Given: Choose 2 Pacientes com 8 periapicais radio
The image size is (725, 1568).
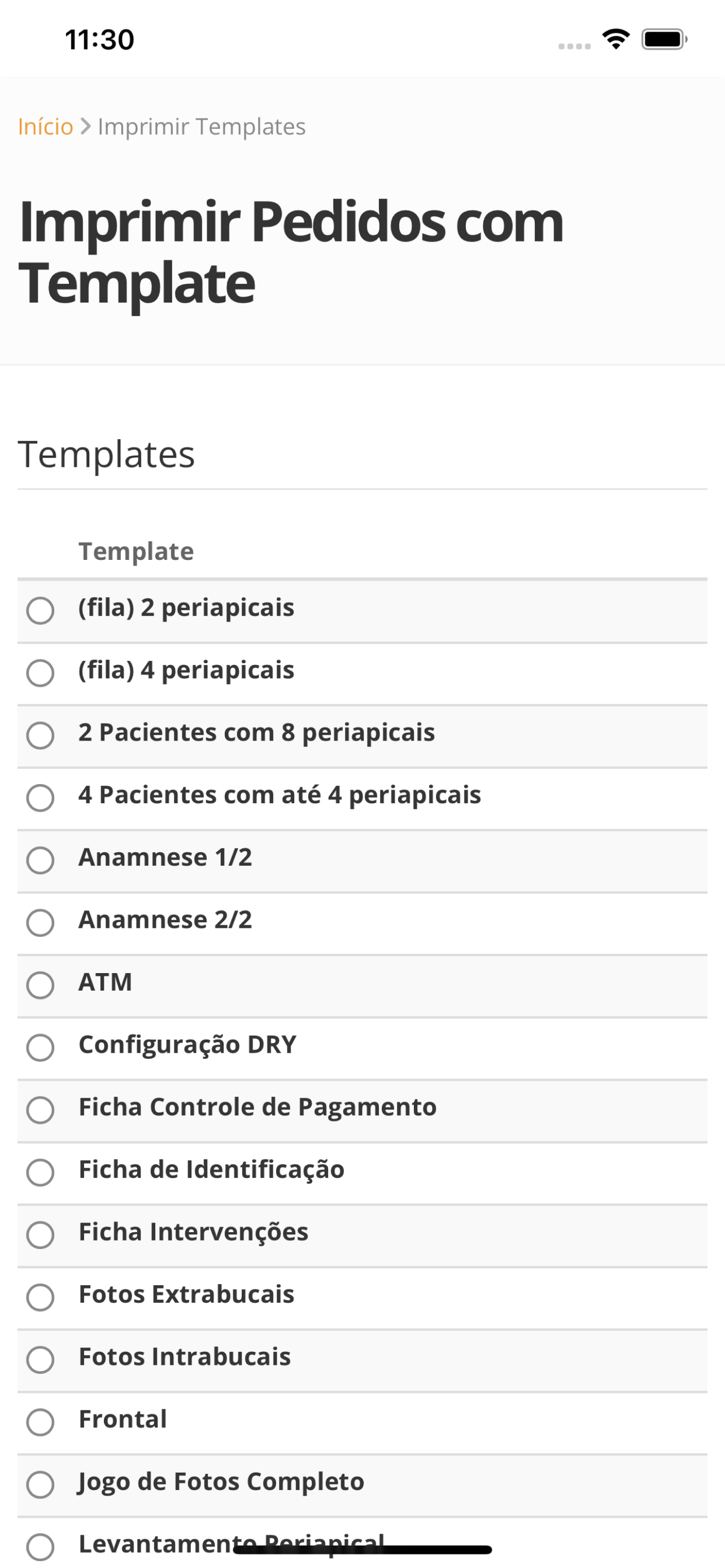Looking at the screenshot, I should pos(40,735).
